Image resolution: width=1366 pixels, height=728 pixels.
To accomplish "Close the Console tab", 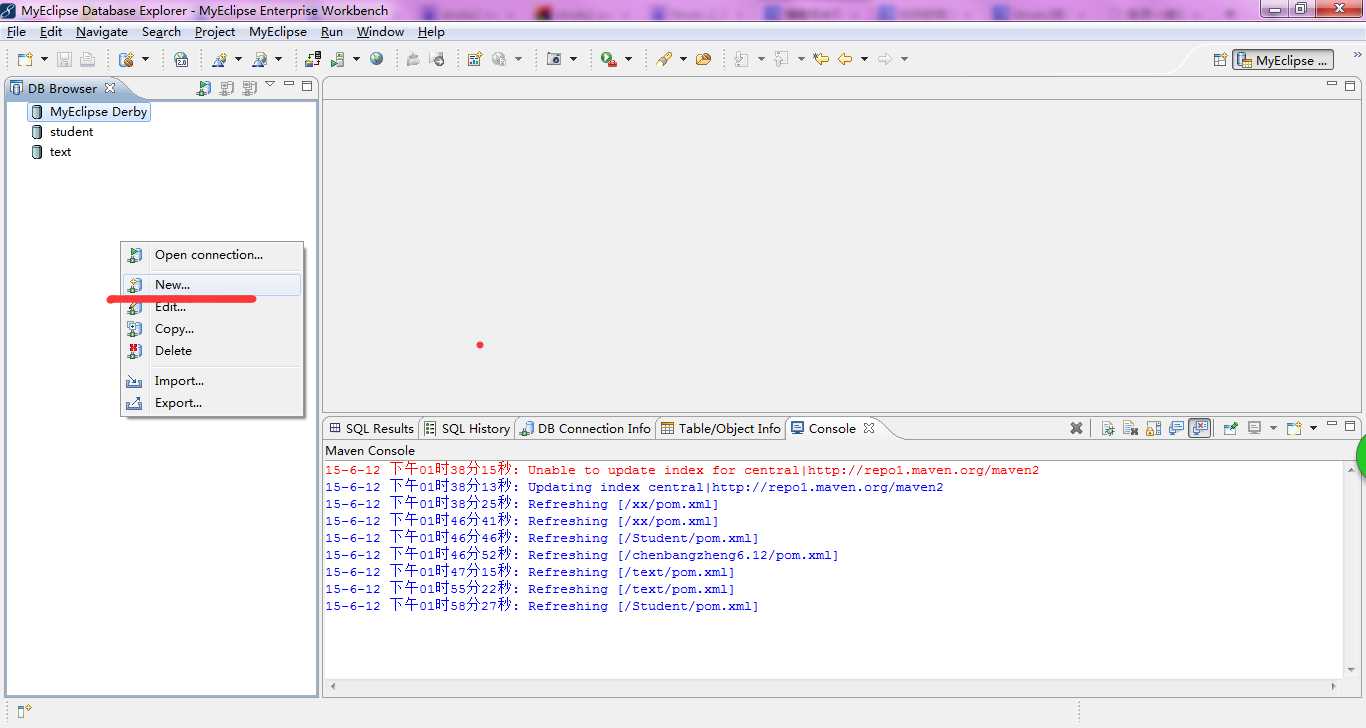I will point(869,428).
